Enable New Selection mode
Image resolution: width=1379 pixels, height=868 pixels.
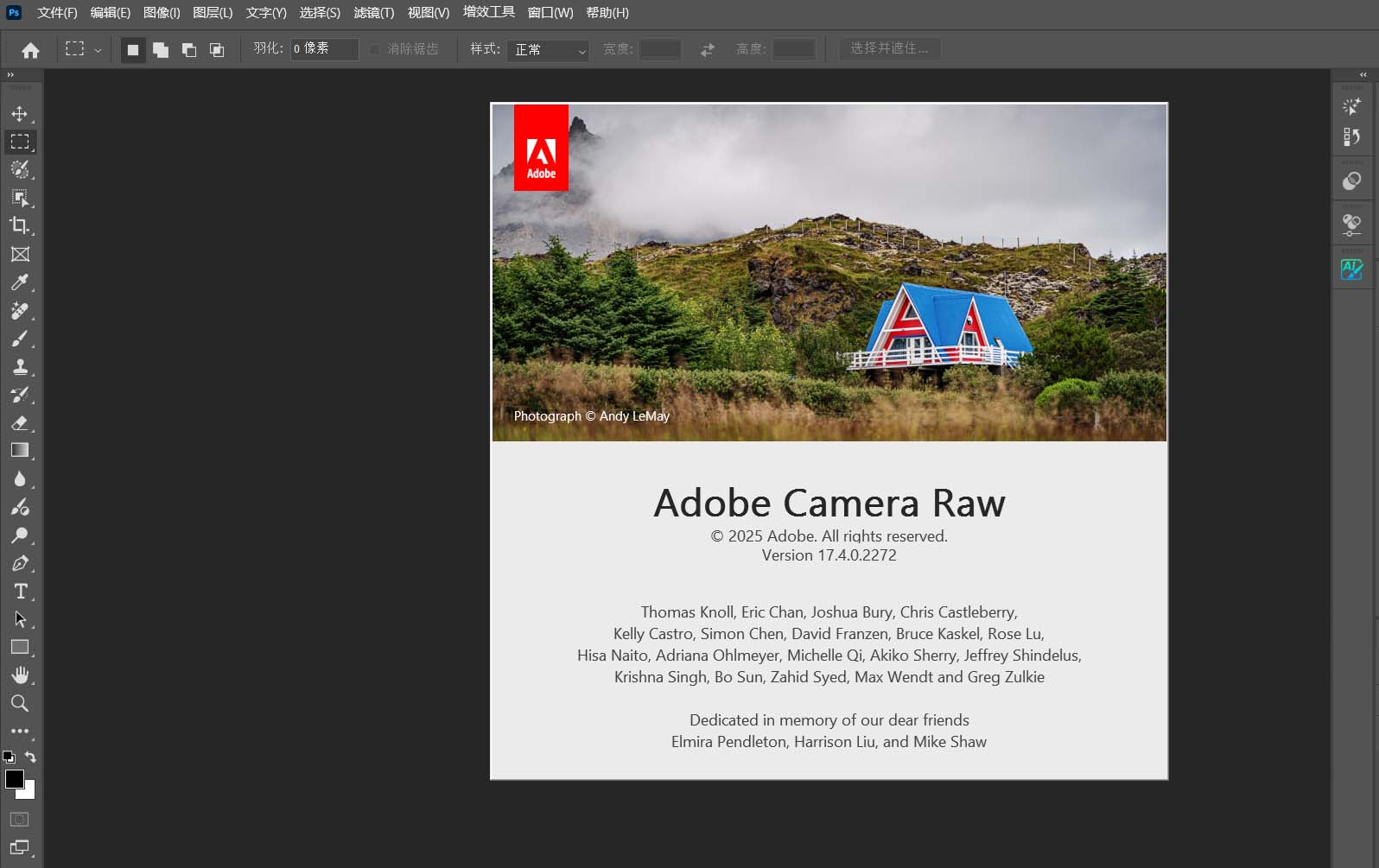click(133, 50)
